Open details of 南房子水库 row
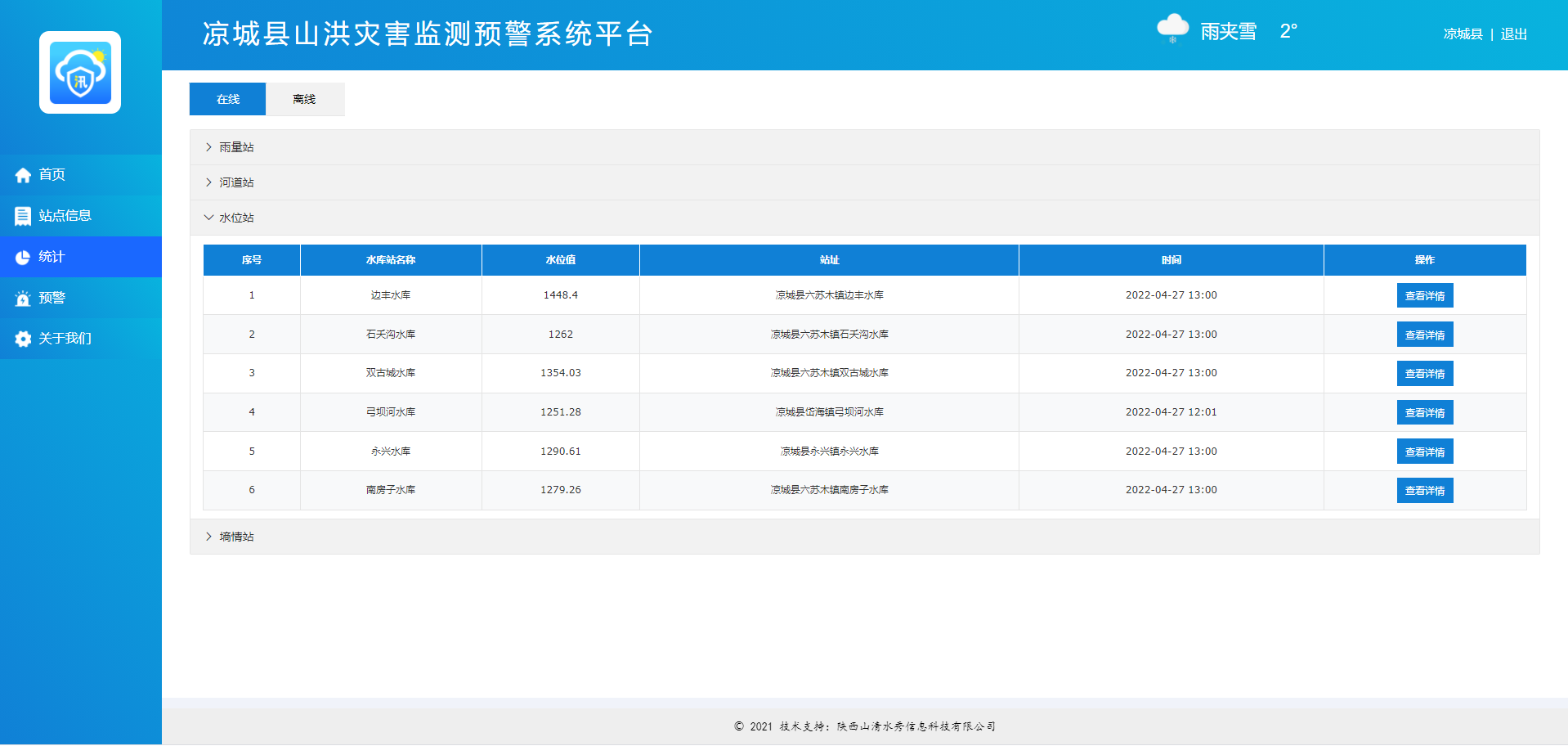This screenshot has width=1568, height=746. point(1424,491)
